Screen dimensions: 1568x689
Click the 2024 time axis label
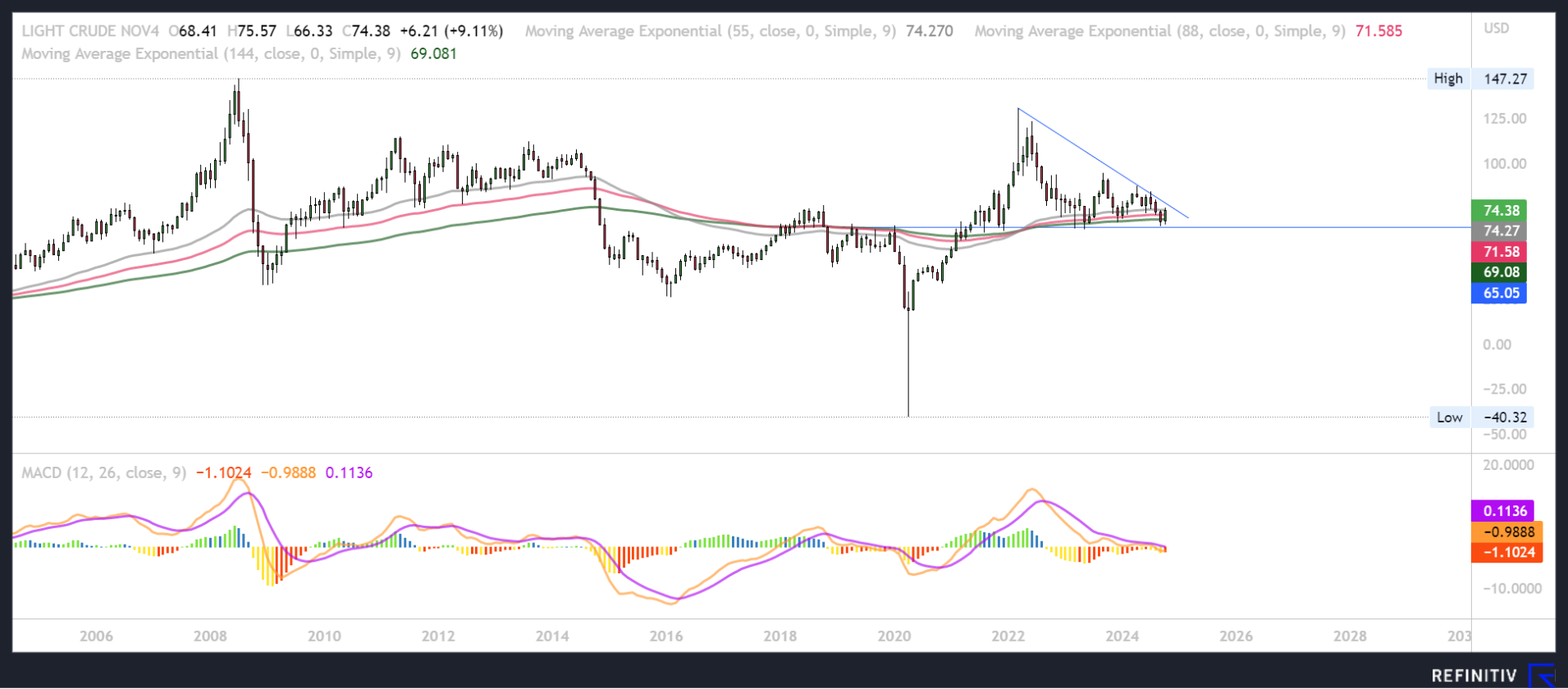1122,636
